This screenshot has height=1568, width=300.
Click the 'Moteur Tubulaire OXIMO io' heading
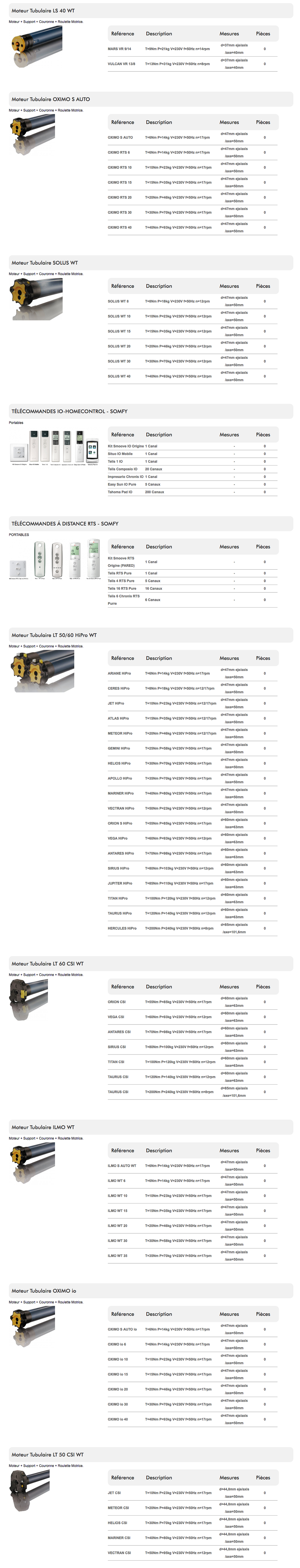(44, 1290)
